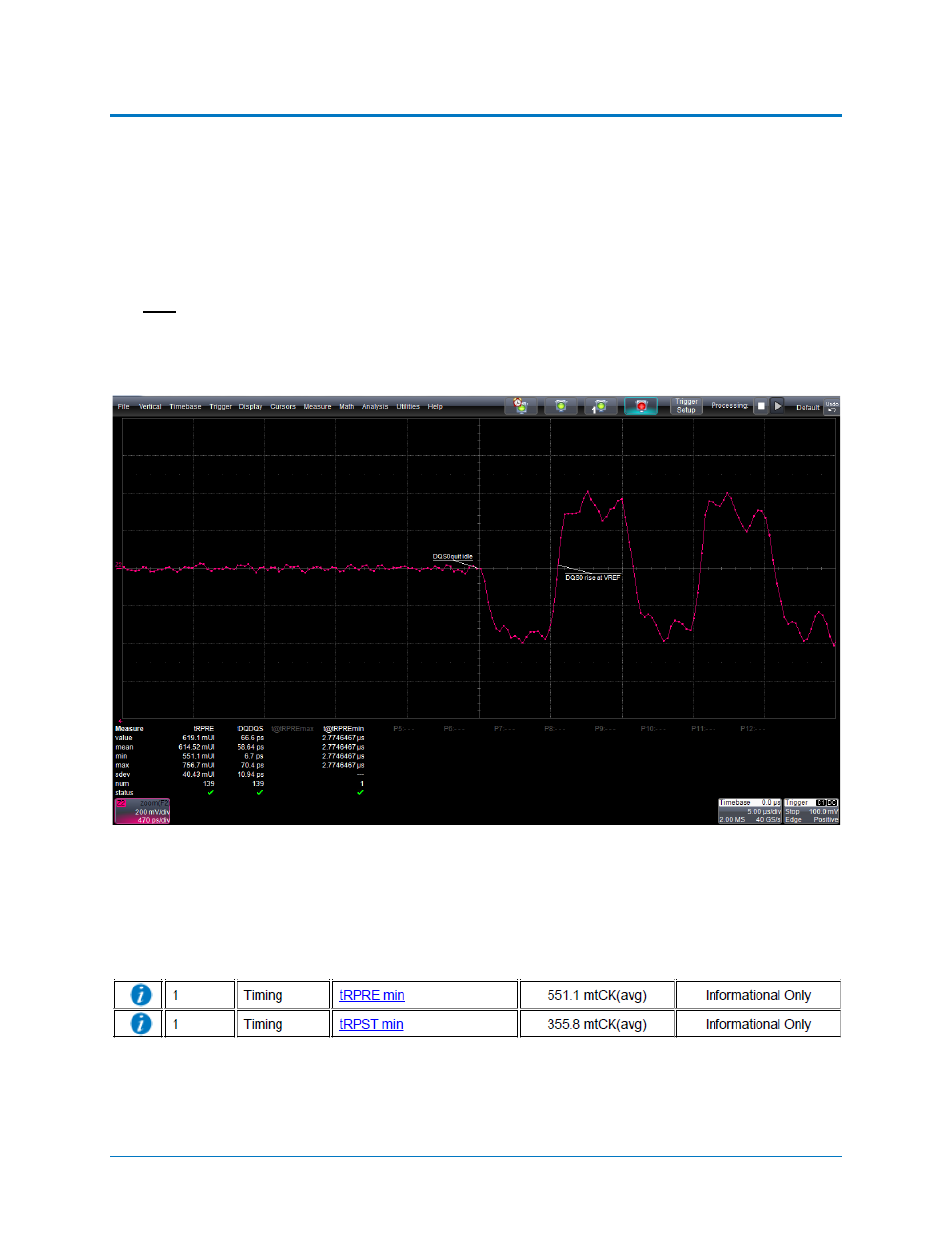Image resolution: width=952 pixels, height=1233 pixels.
Task: Click 'Informational Only' in tRPRE min row
Action: [x=758, y=995]
